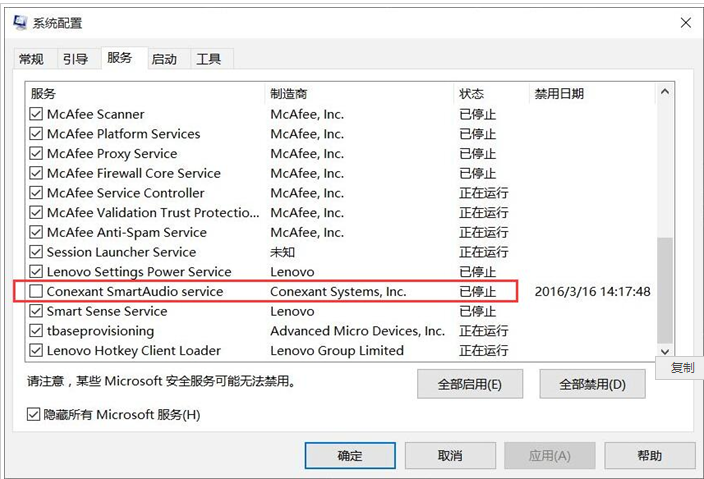
Task: Open help with the 帮助 button
Action: click(649, 456)
